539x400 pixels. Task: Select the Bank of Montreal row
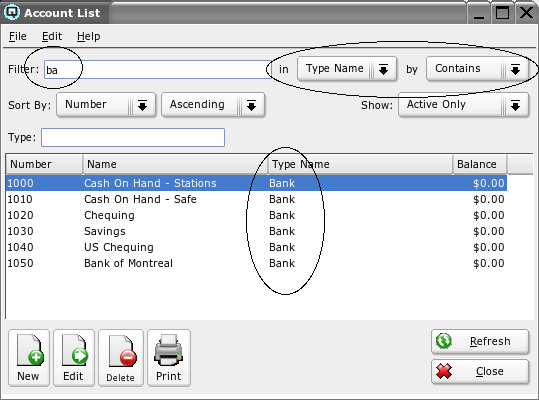click(x=256, y=263)
